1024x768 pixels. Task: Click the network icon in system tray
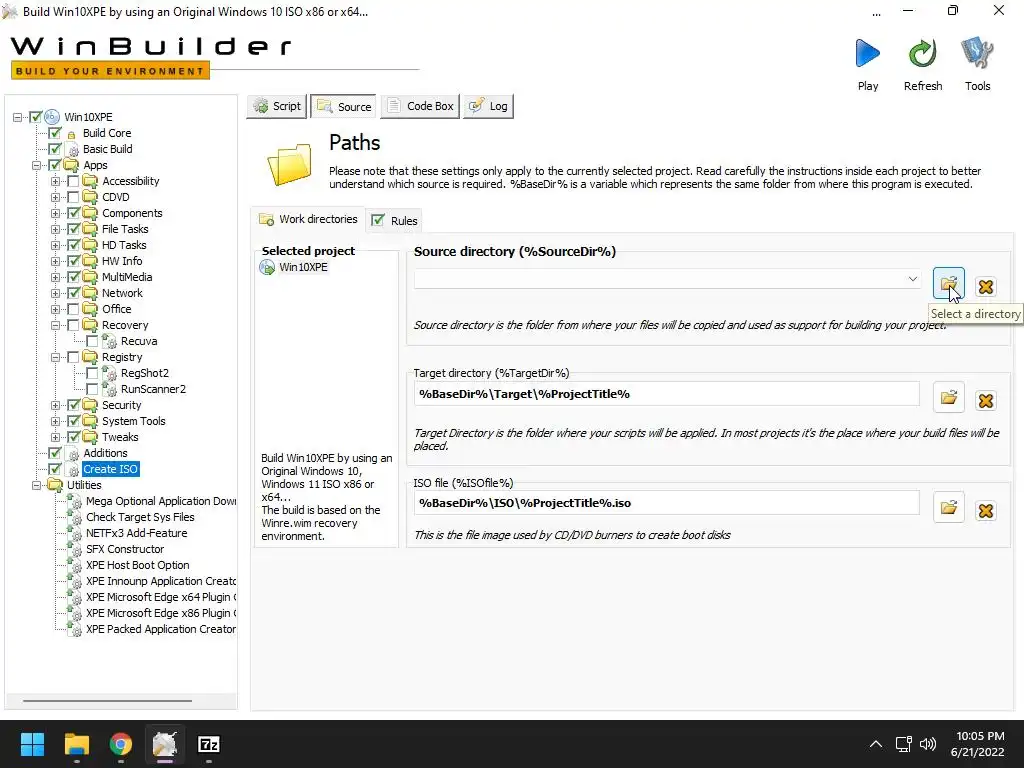[x=903, y=744]
